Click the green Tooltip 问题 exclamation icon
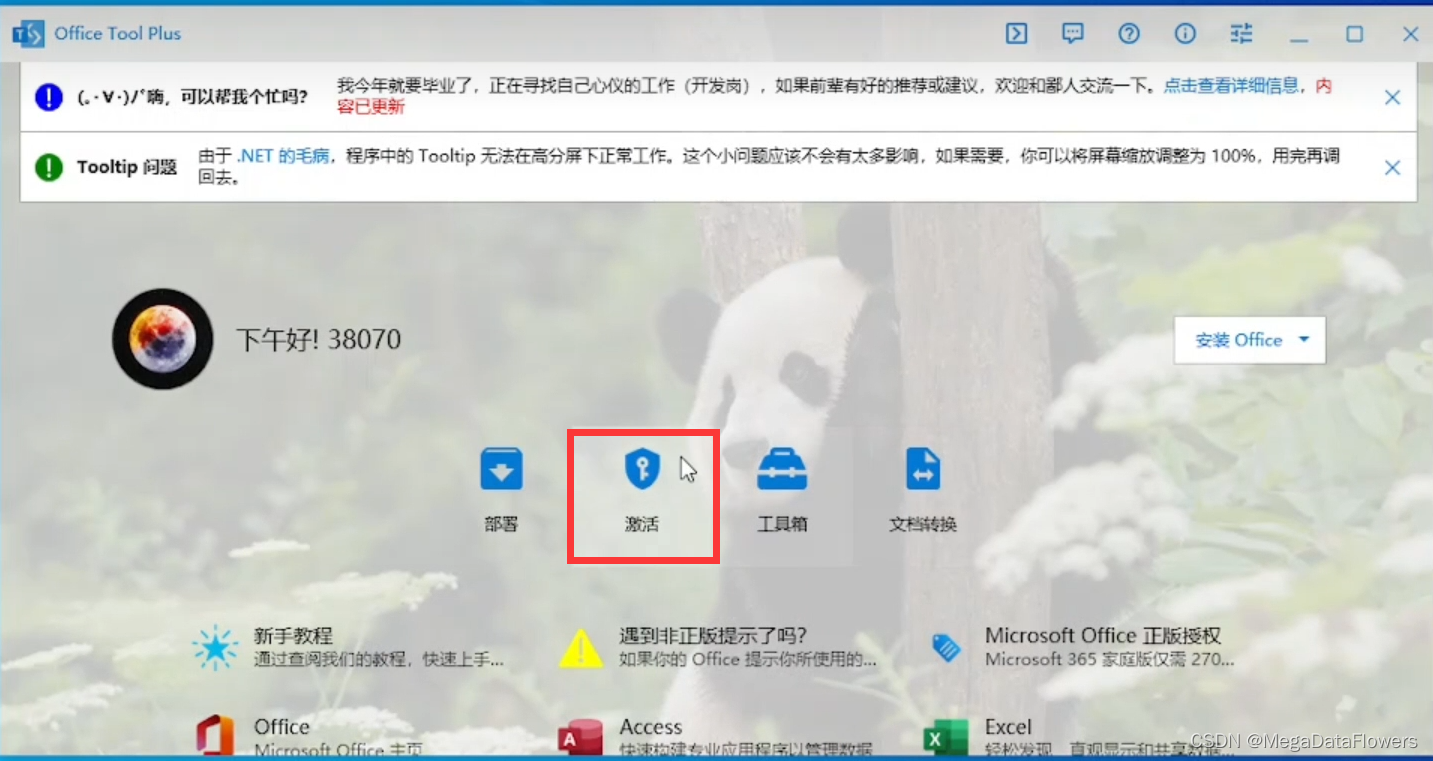Image resolution: width=1433 pixels, height=761 pixels. [49, 167]
